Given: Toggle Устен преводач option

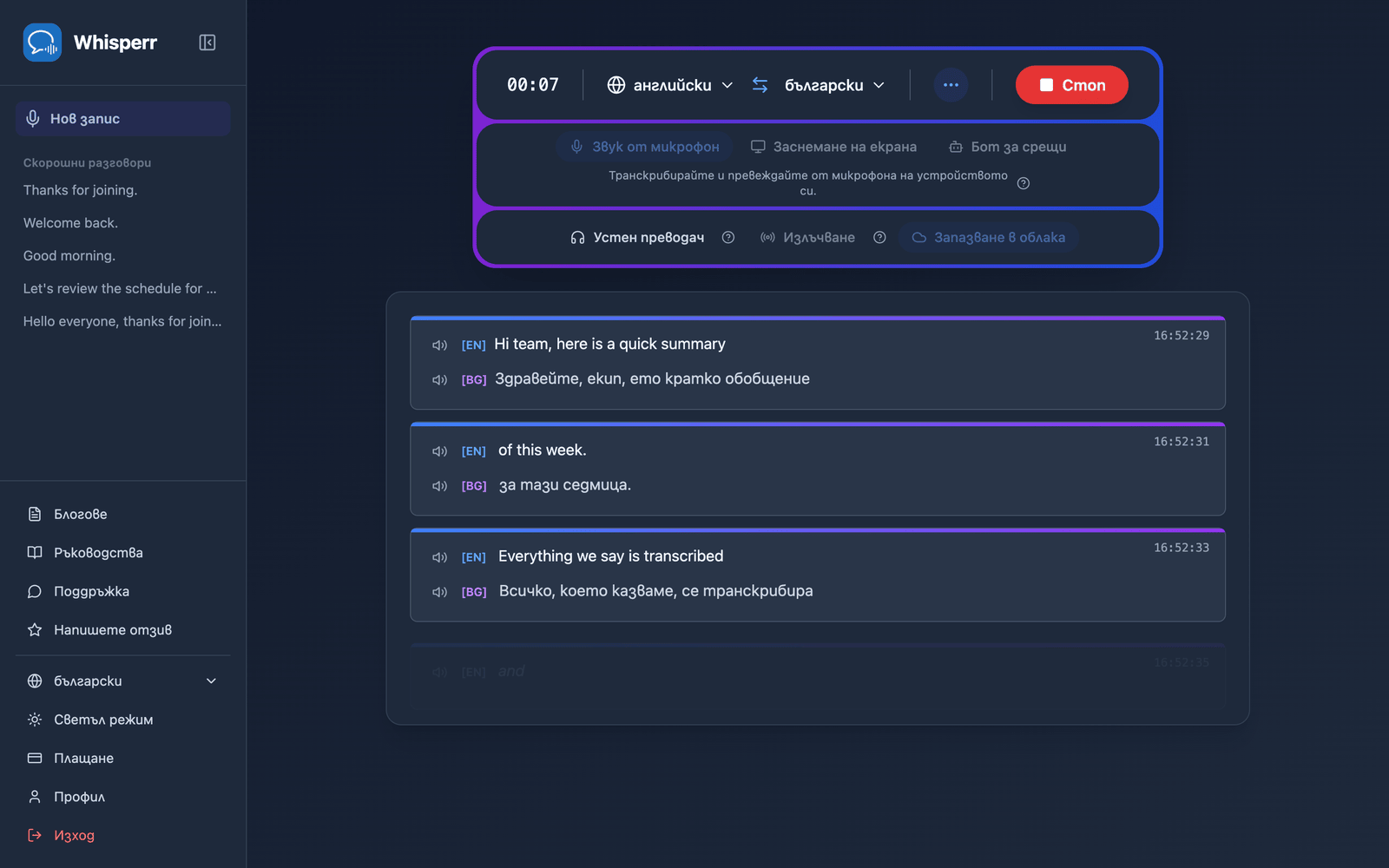Looking at the screenshot, I should click(636, 237).
